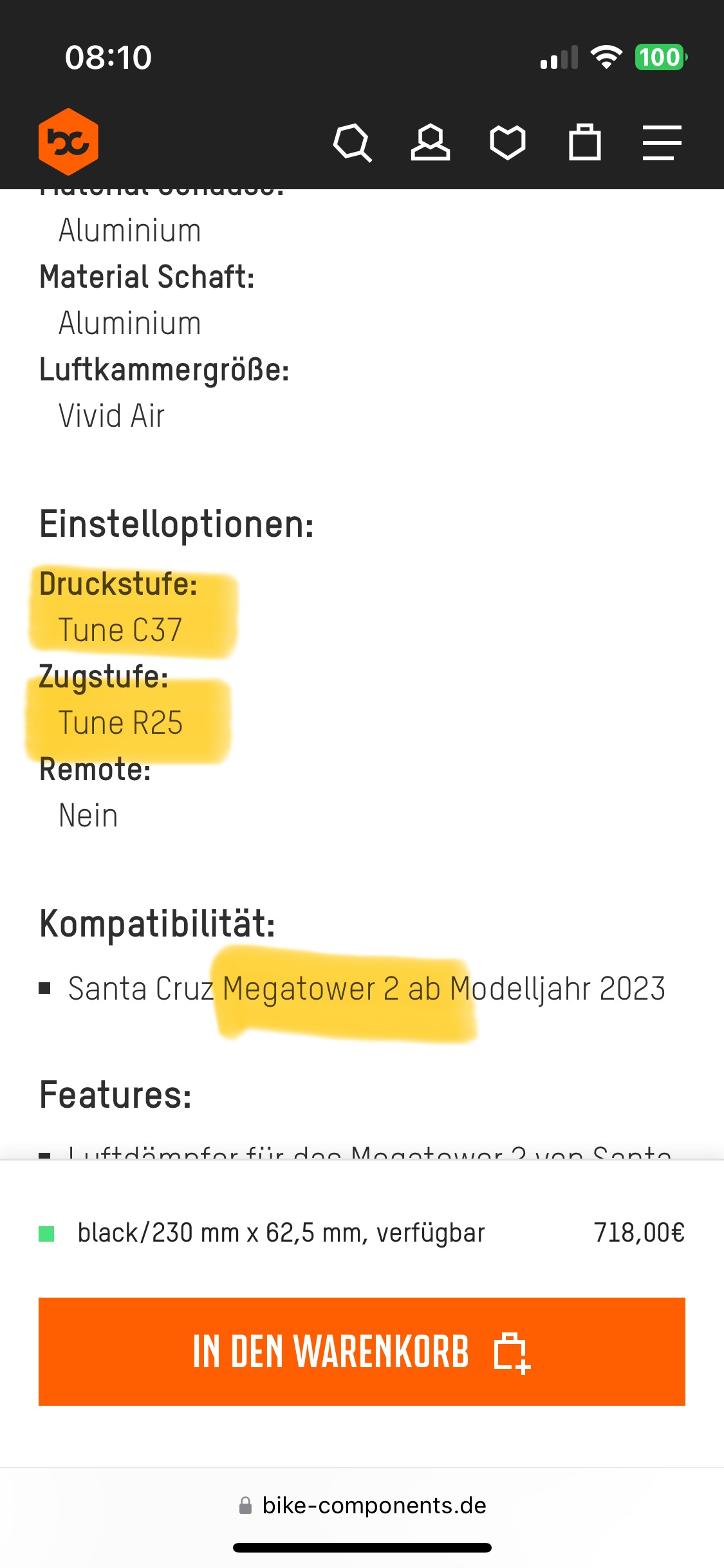Tap the 08:10 clock in status bar
Viewport: 724px width, 1568px height.
coord(108,57)
